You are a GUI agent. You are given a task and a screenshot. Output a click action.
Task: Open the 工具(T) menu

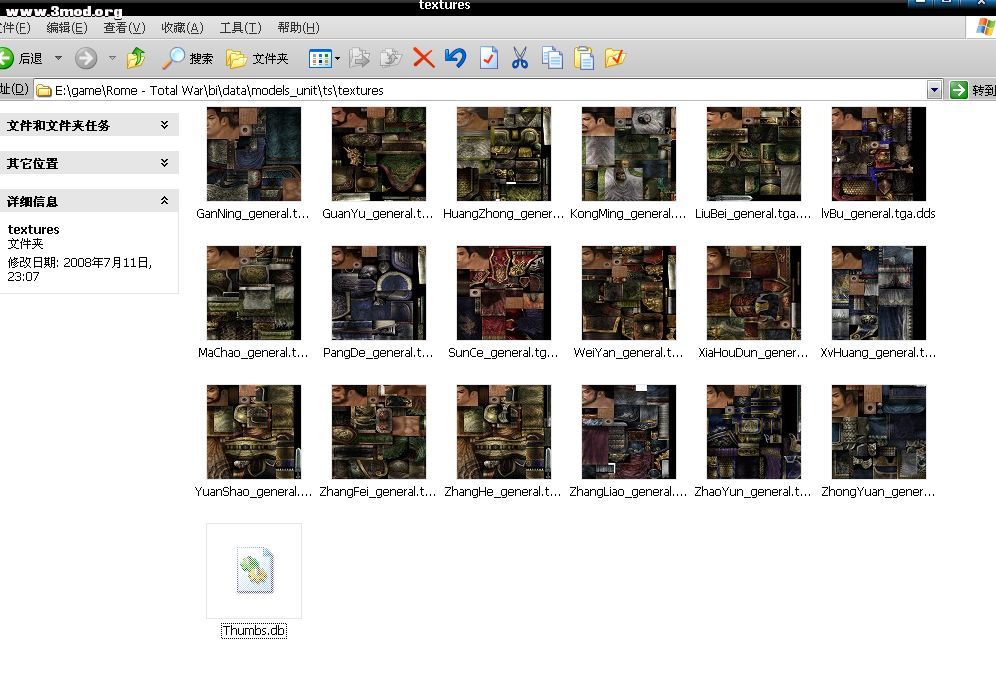(x=240, y=28)
